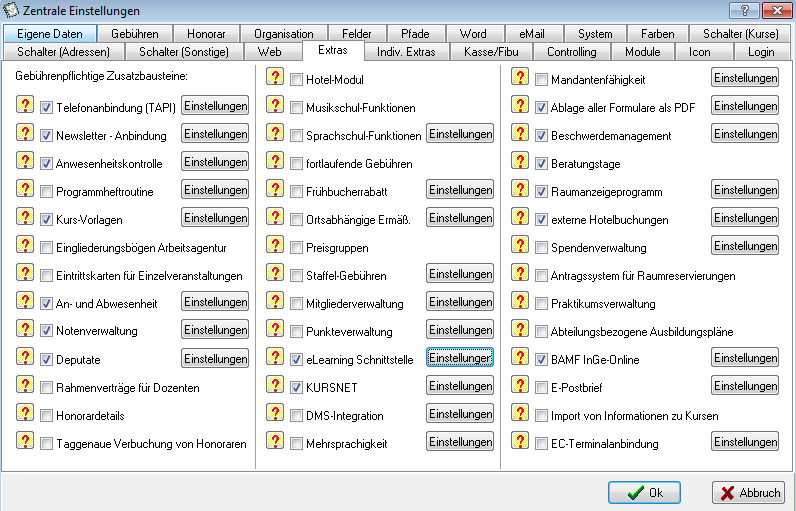Go to the Schalter (Adressen) tab
This screenshot has width=796, height=511.
pyautogui.click(x=63, y=52)
